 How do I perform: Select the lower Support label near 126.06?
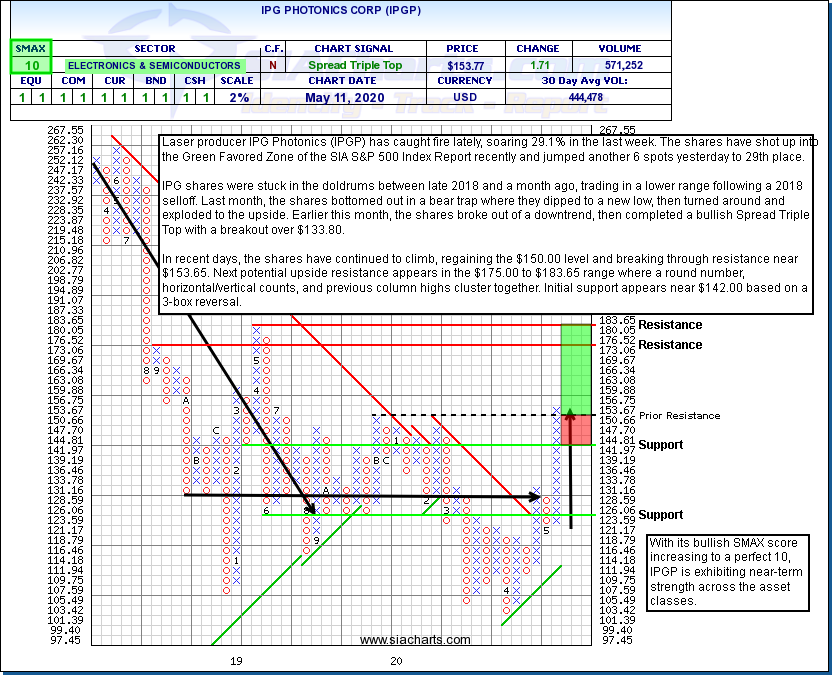click(x=661, y=515)
